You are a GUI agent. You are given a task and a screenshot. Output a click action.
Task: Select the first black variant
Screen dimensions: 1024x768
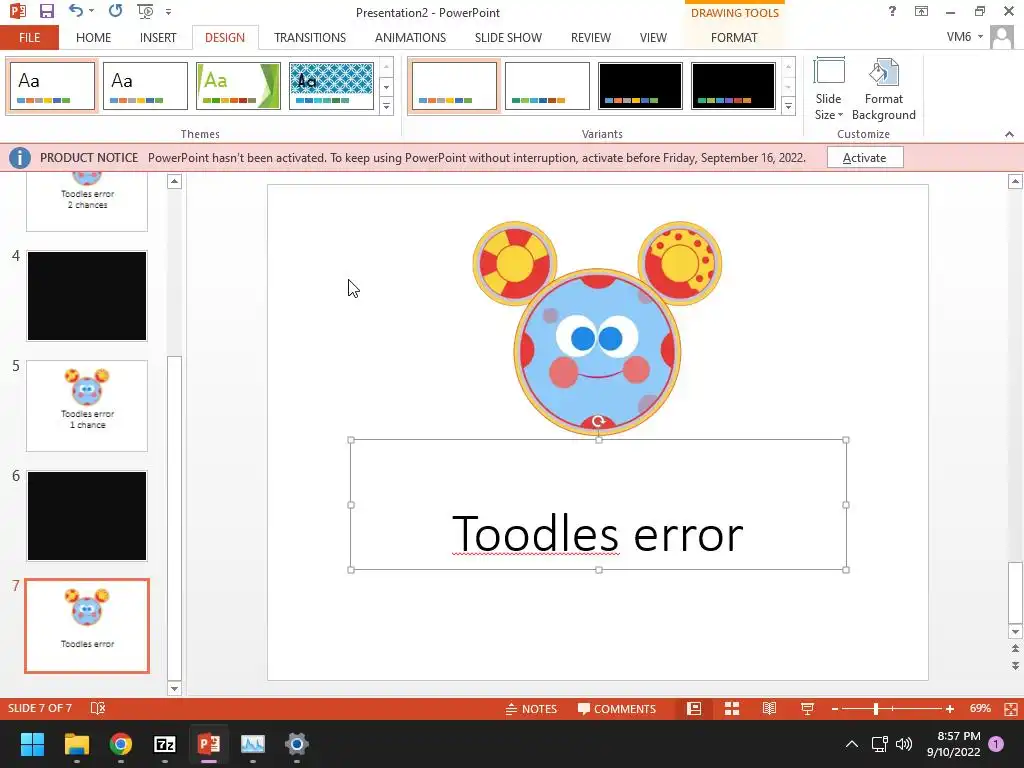(640, 86)
